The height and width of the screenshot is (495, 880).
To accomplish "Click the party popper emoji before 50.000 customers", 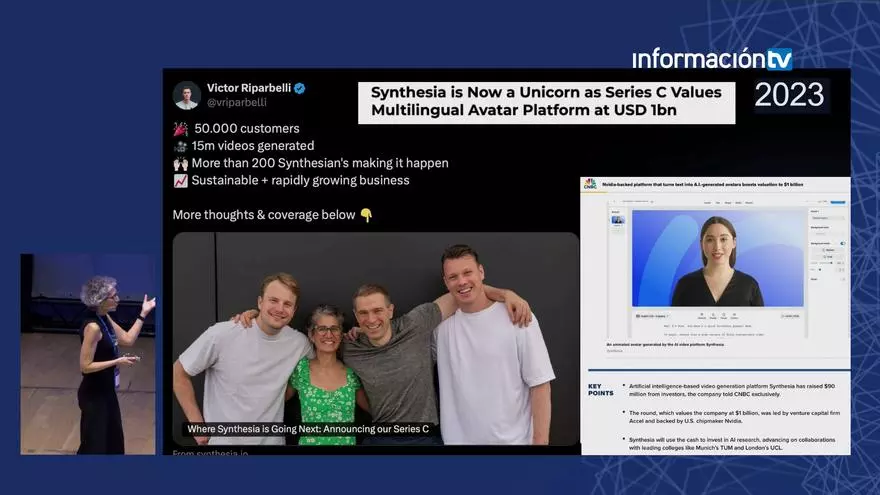I will coord(180,129).
